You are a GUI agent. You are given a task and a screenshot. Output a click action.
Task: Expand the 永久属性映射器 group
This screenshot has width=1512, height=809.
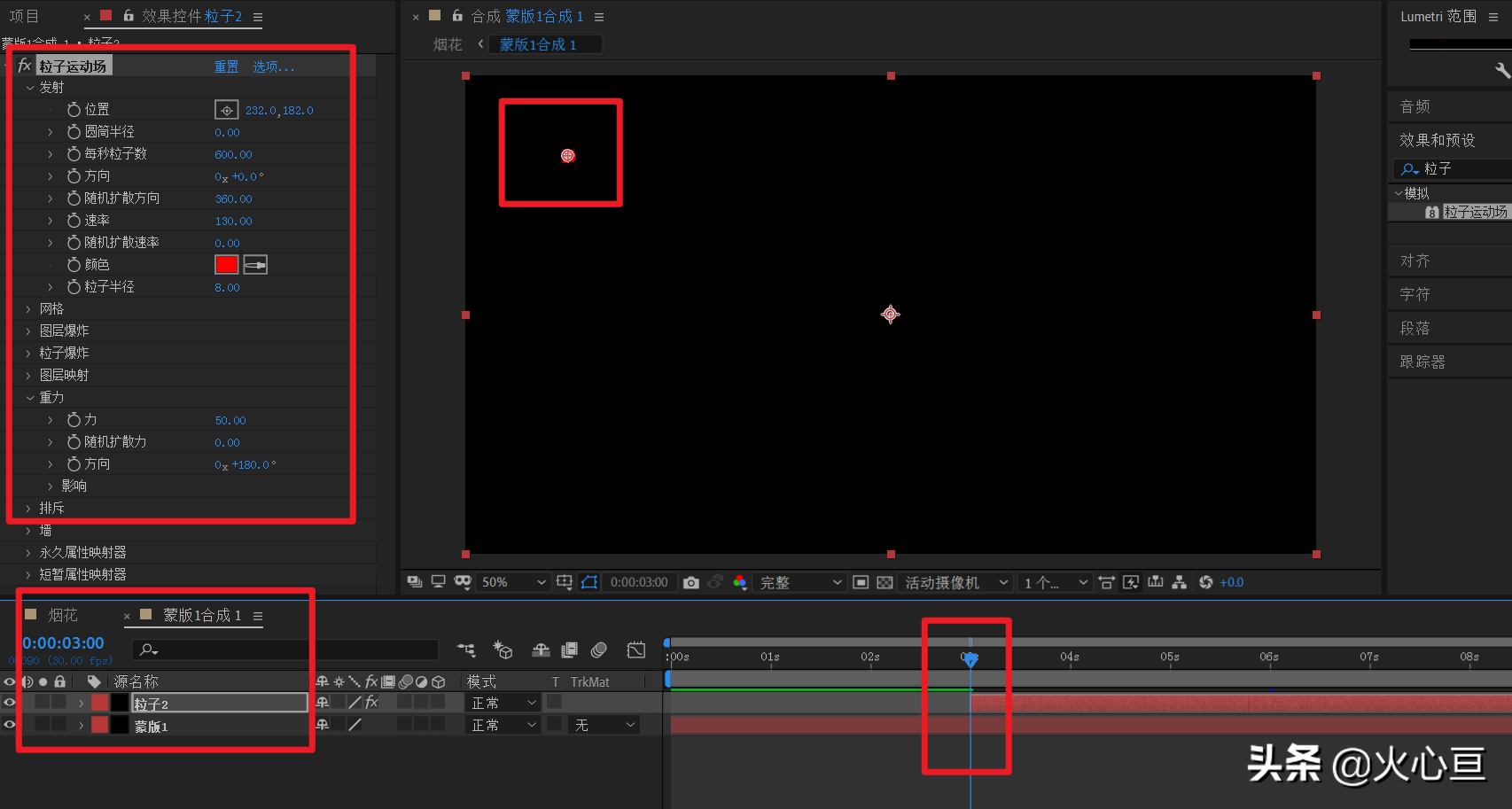[29, 553]
